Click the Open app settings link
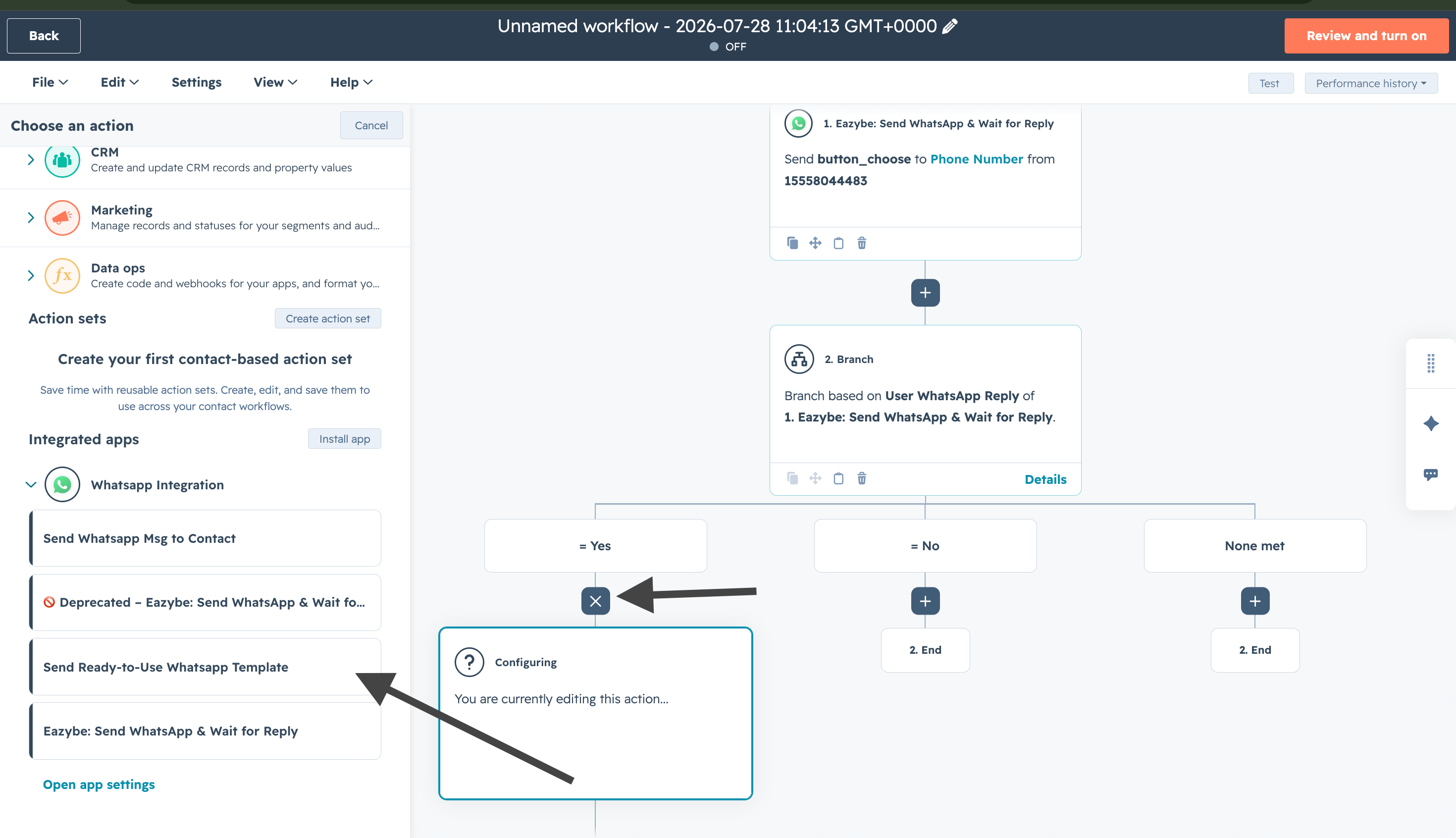The width and height of the screenshot is (1456, 838). (x=99, y=785)
